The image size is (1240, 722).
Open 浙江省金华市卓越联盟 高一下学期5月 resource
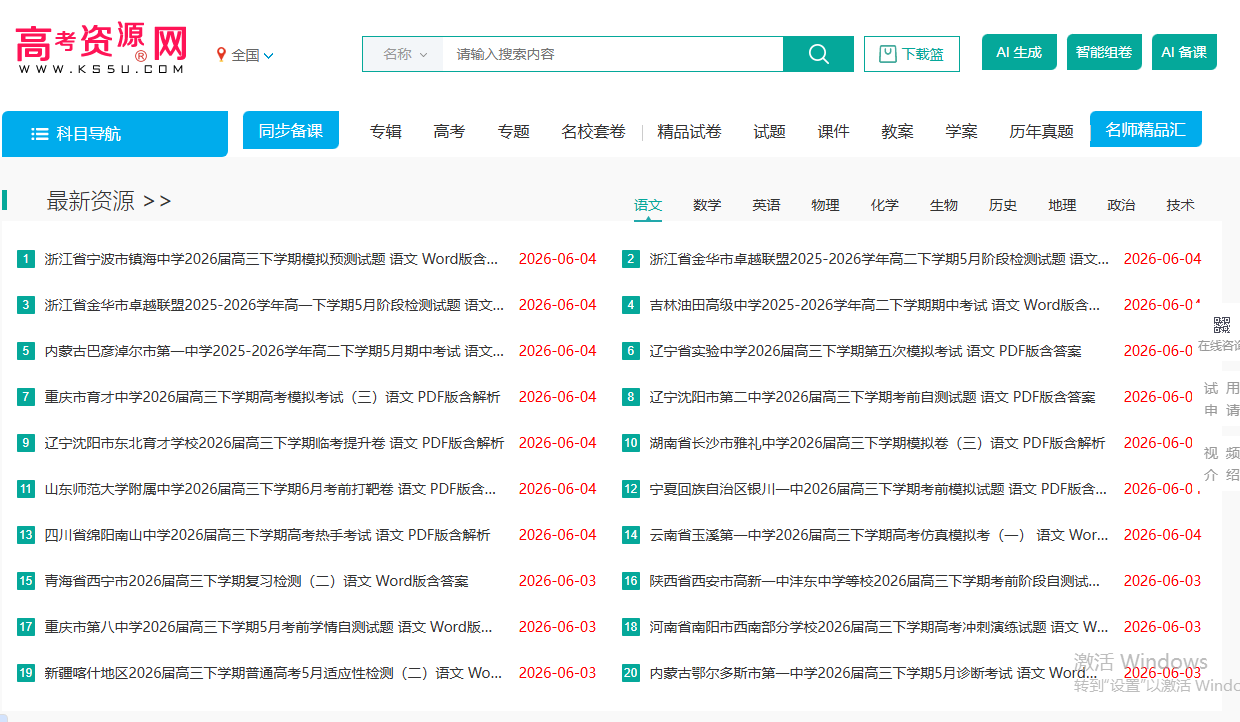coord(275,305)
